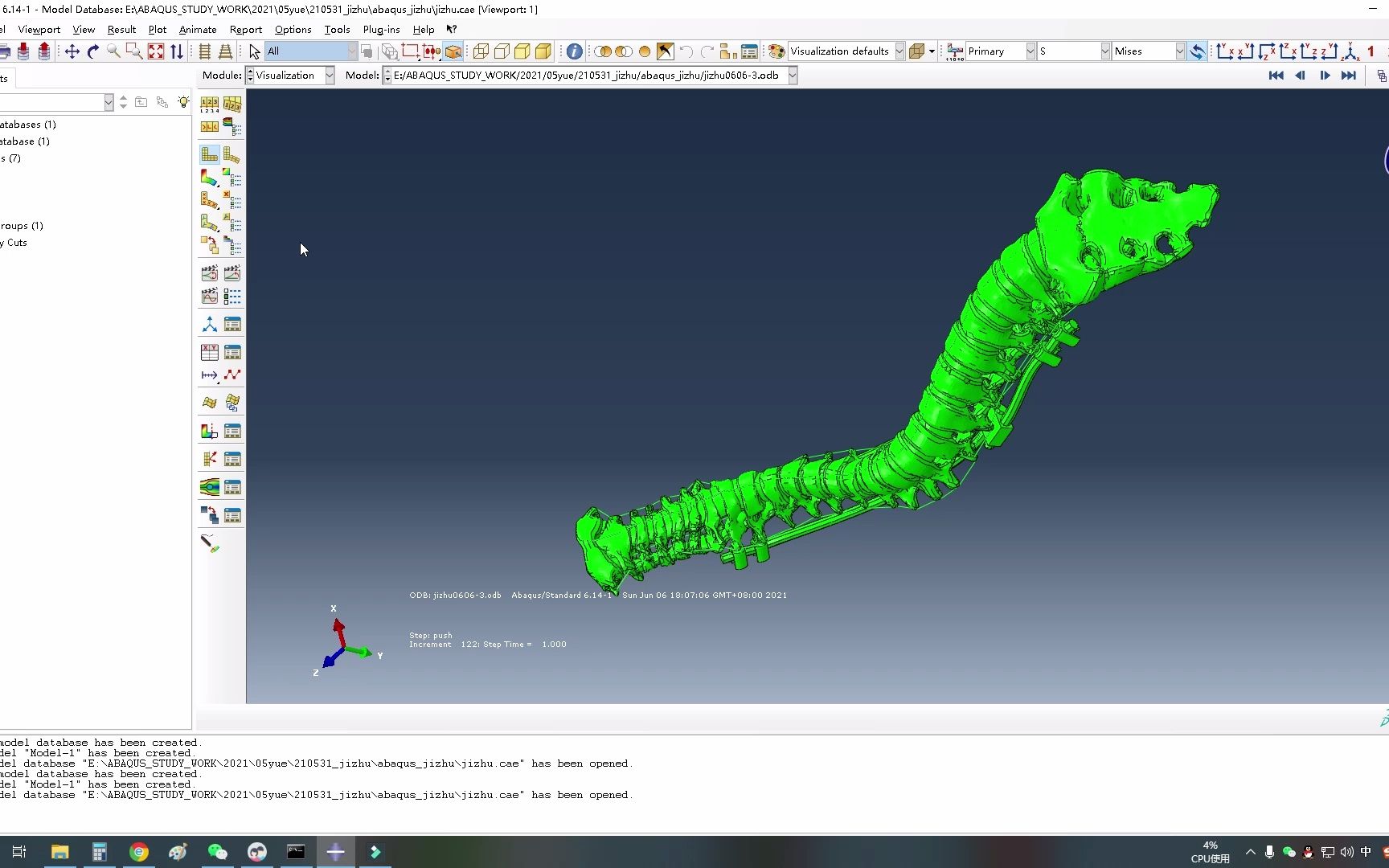This screenshot has height=868, width=1389.
Task: Open the Plug-ins menu
Action: click(x=381, y=29)
